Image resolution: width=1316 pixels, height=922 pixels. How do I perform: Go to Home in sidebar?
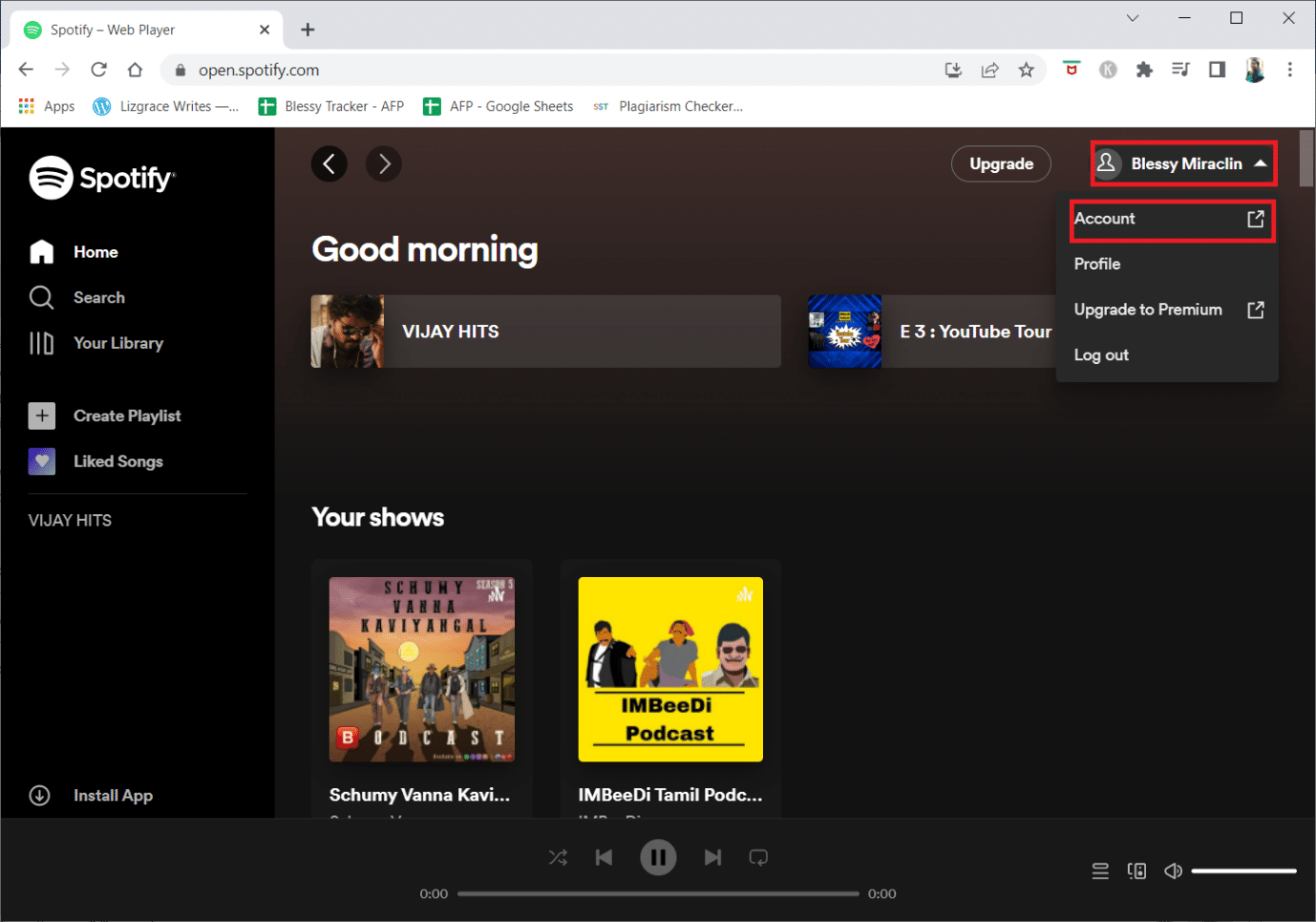74,252
